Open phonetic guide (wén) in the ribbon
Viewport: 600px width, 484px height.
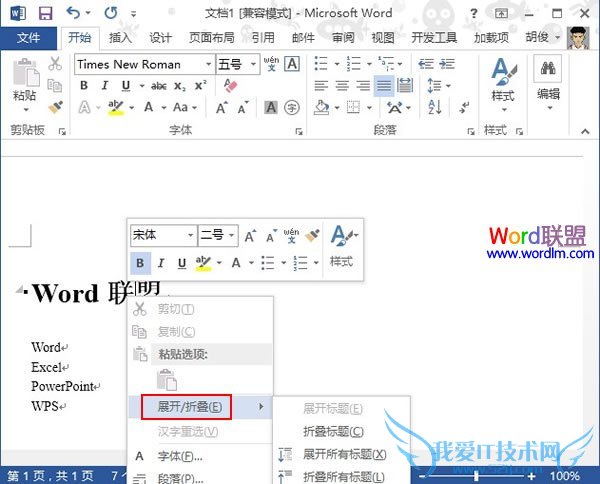point(271,64)
